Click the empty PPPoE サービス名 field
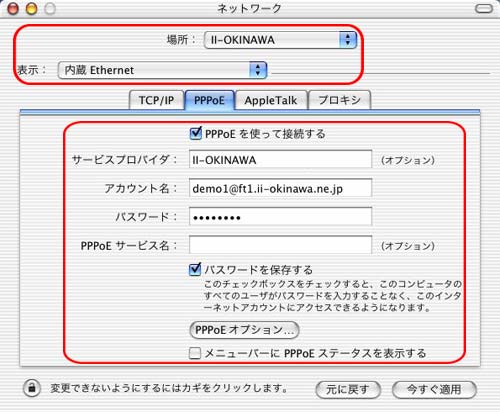 point(280,245)
